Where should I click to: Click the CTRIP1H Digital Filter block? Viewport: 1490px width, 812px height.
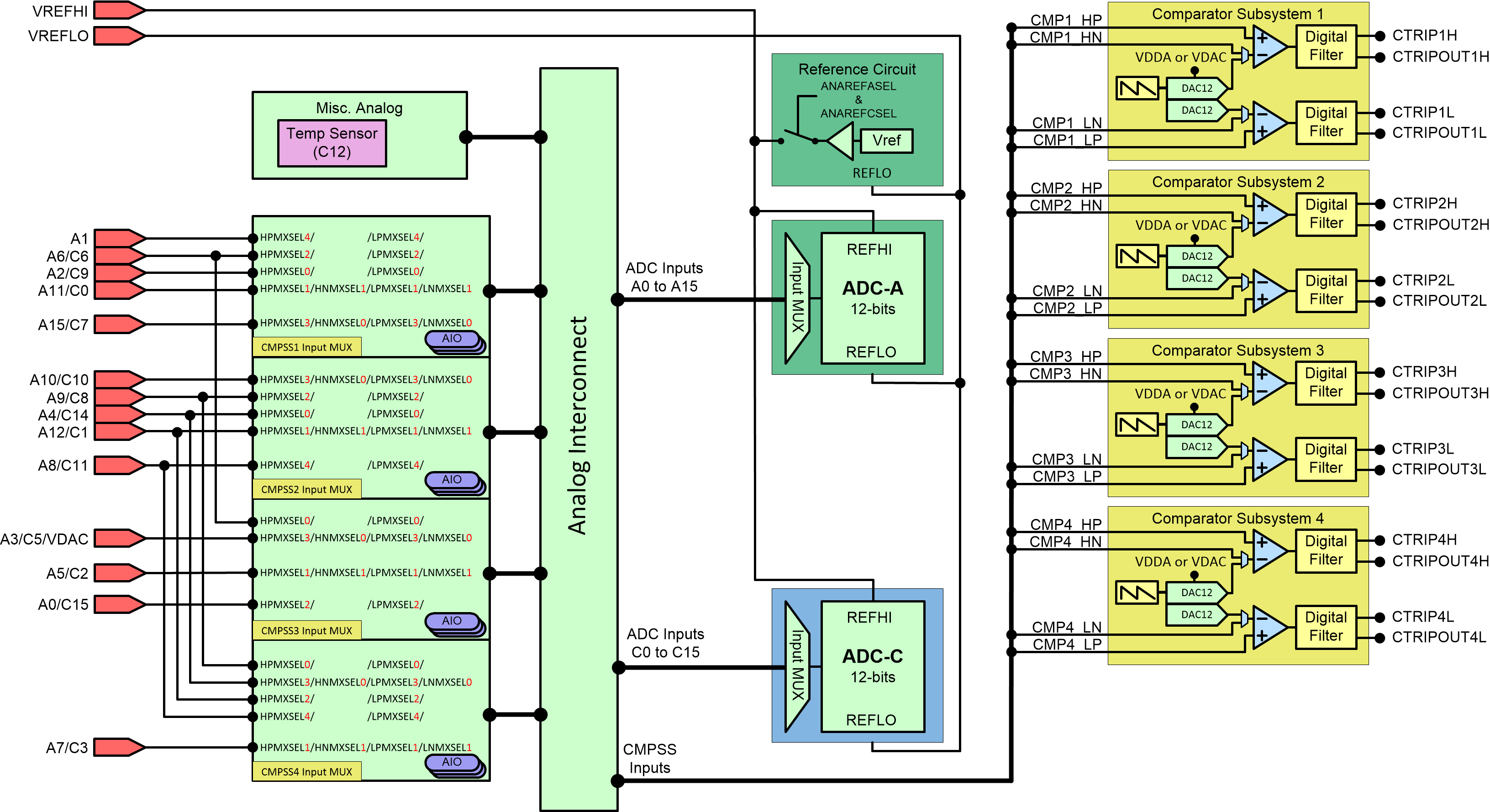click(1327, 46)
